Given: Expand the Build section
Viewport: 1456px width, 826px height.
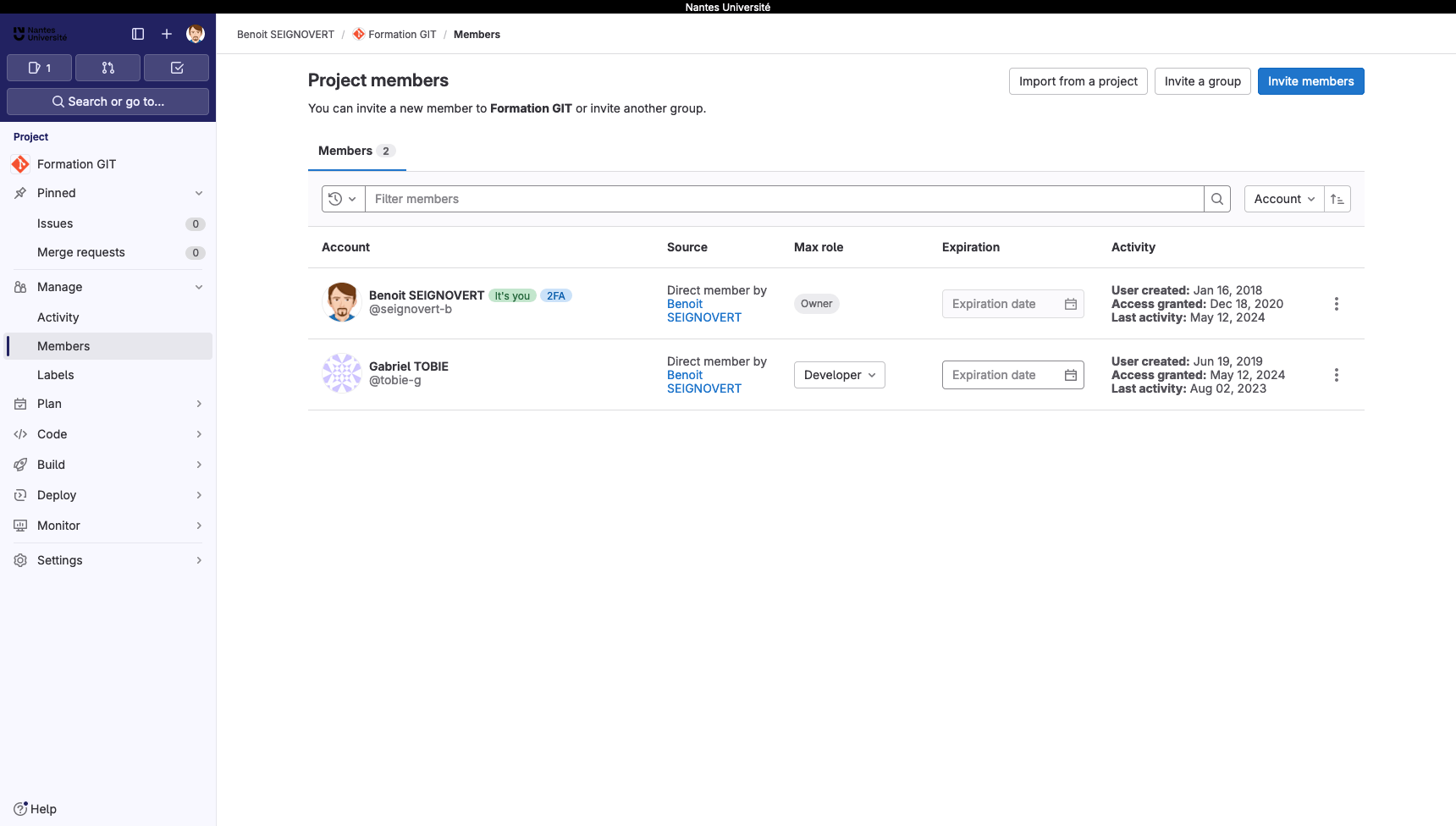Looking at the screenshot, I should pos(108,465).
